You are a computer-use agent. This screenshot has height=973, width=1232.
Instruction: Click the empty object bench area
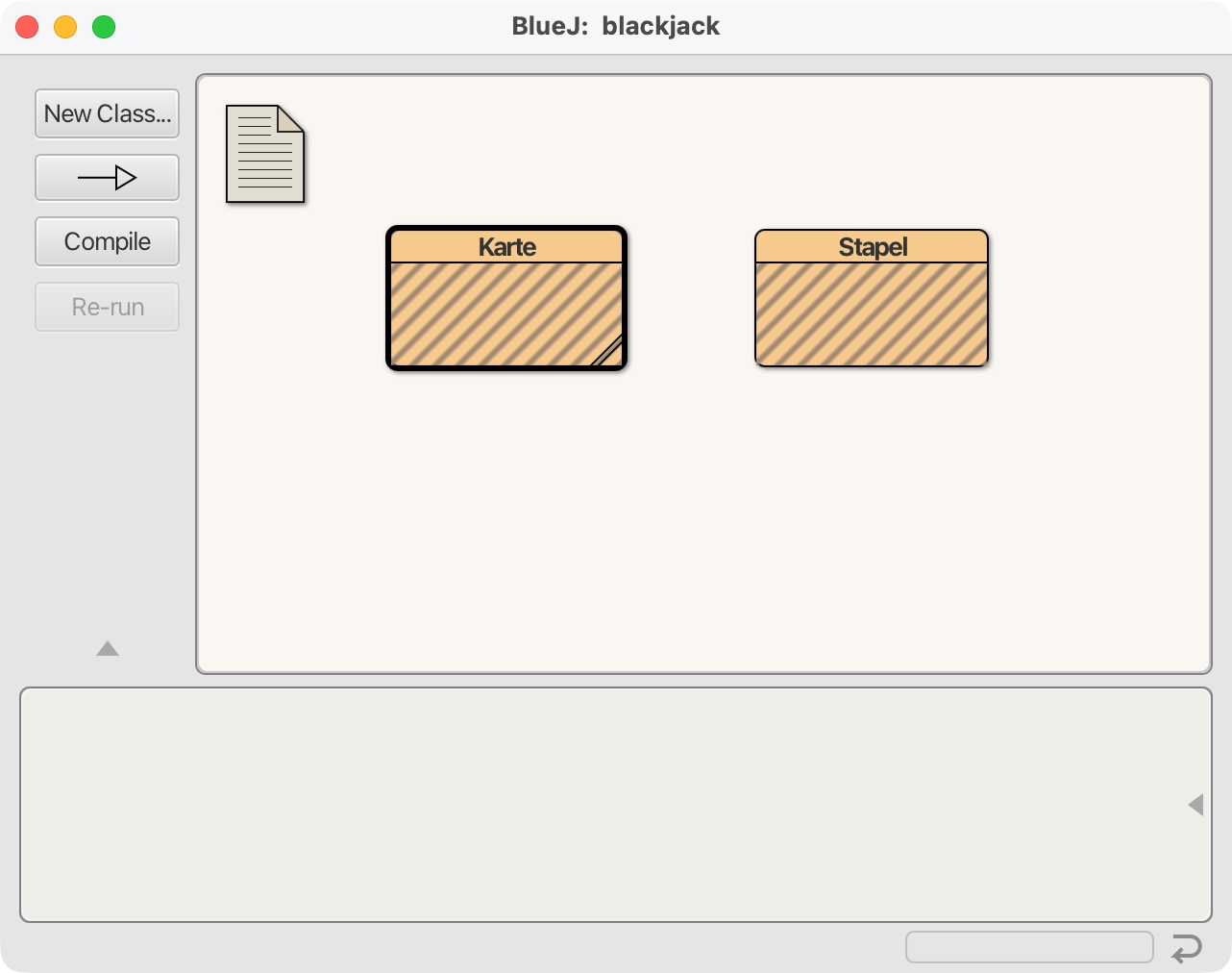pyautogui.click(x=596, y=805)
